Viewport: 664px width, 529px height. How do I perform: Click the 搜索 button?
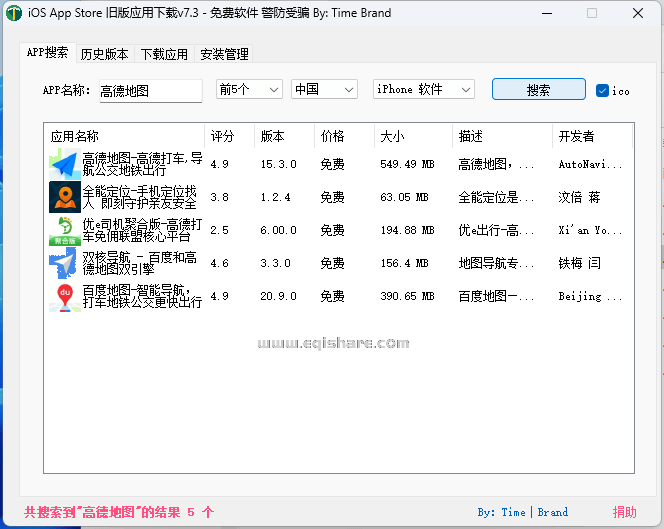(x=539, y=89)
